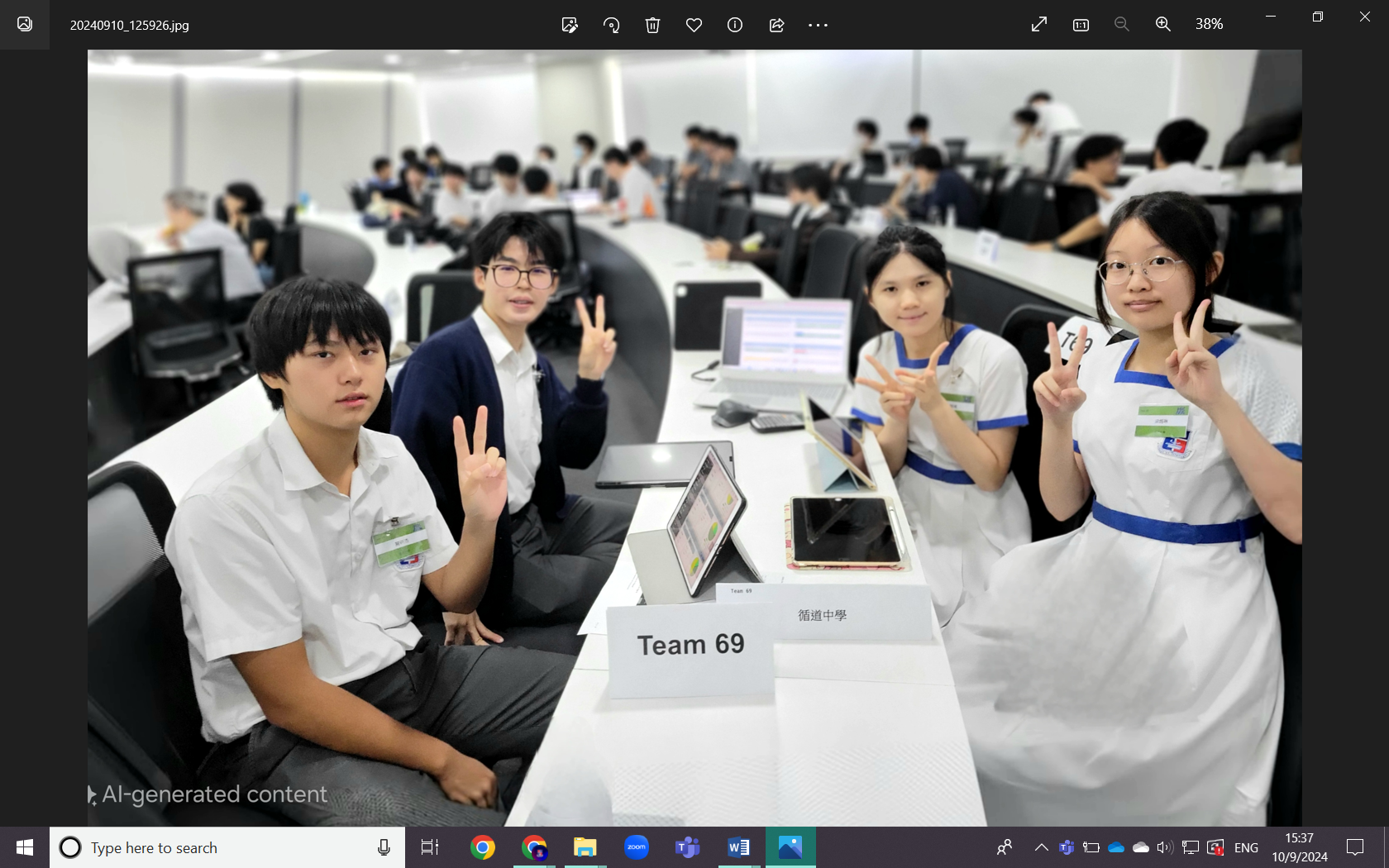Viewport: 1389px width, 868px height.
Task: Delete the photo using the trash icon
Action: (652, 25)
